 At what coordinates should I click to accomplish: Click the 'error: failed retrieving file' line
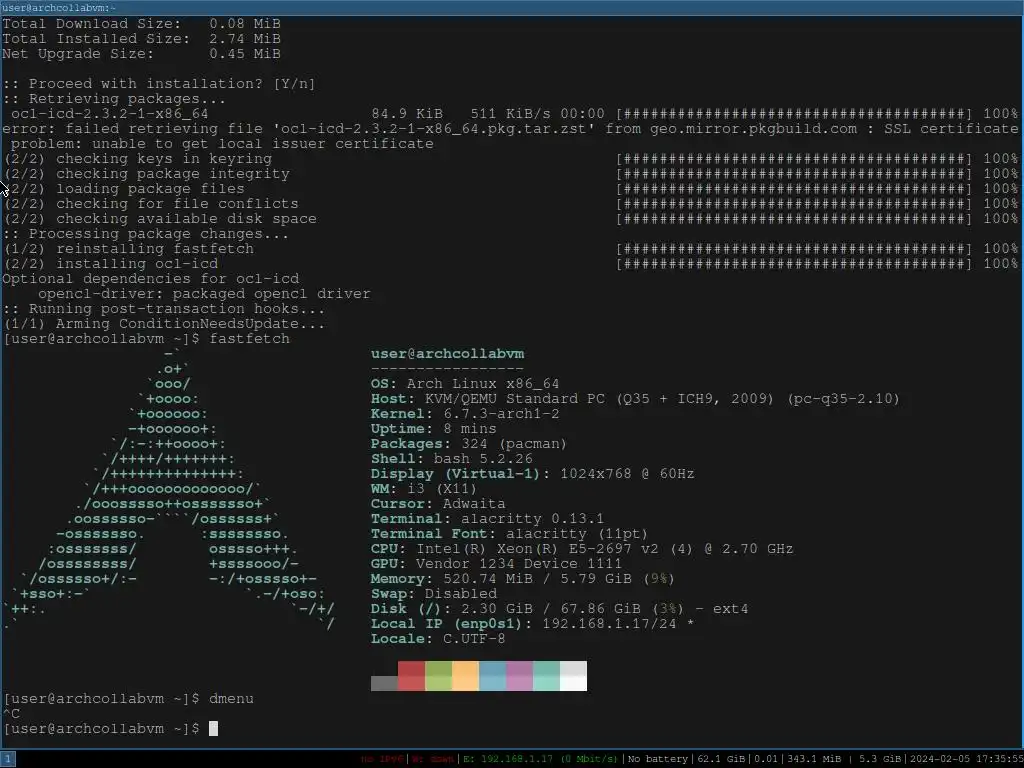tap(510, 136)
